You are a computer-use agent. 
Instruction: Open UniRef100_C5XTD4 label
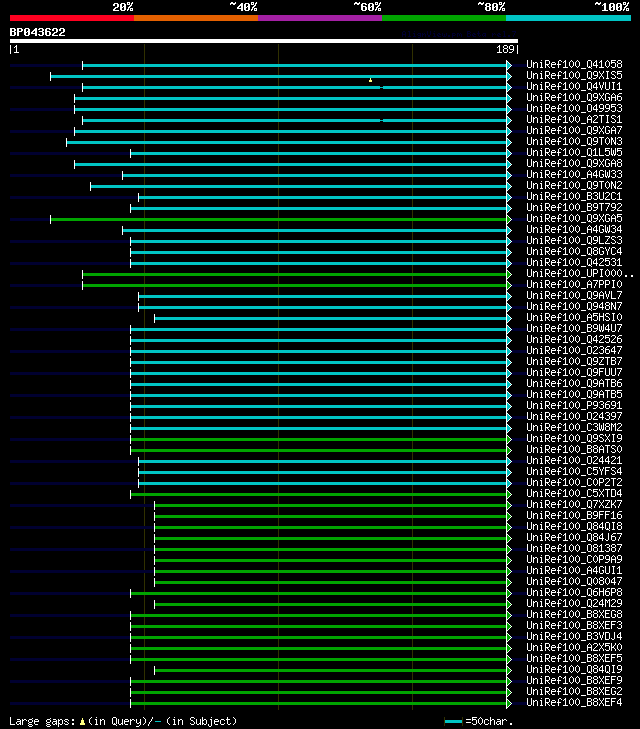point(574,494)
